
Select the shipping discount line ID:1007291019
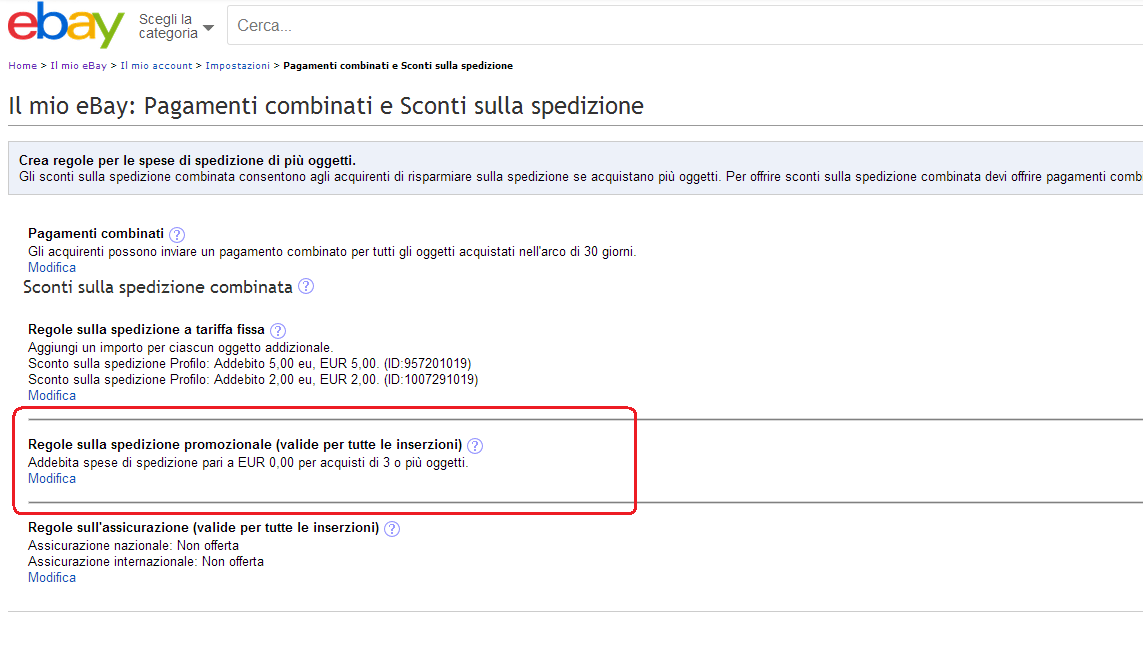point(253,380)
